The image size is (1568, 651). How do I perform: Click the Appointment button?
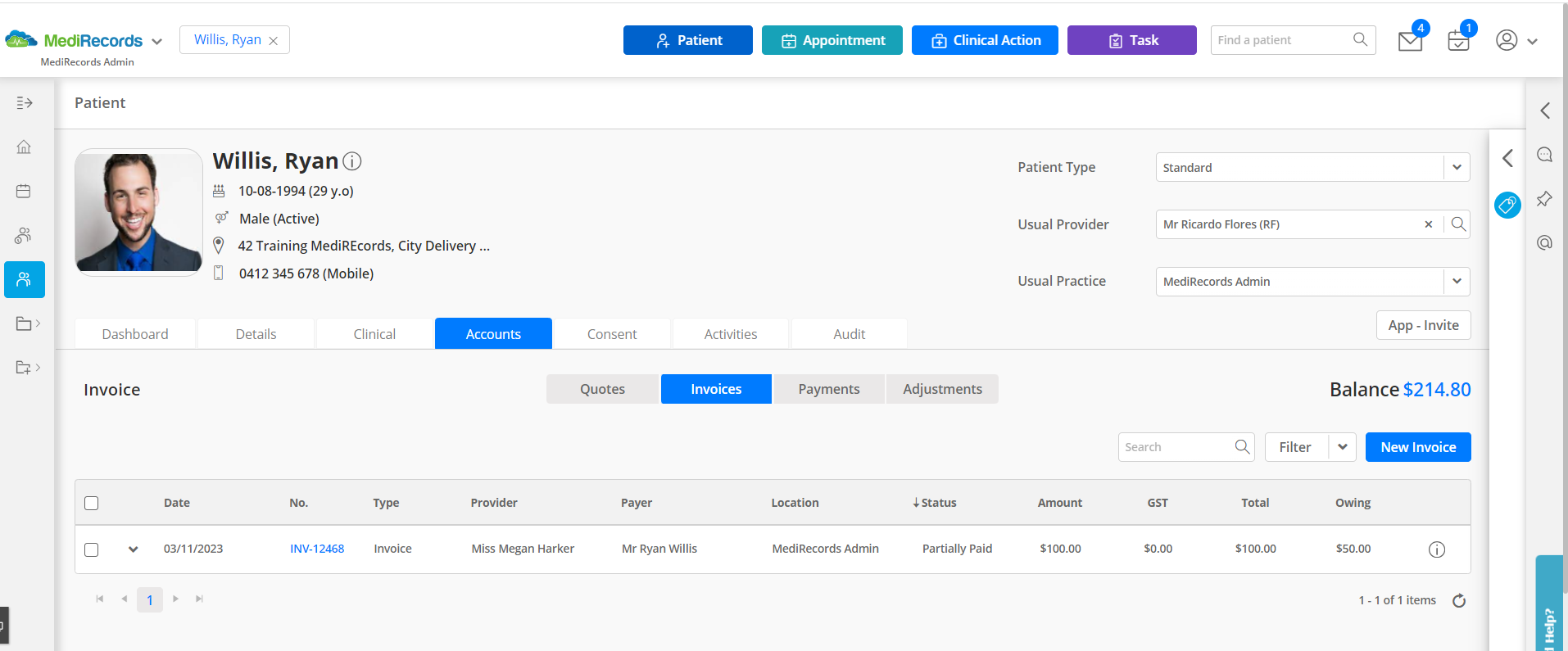(832, 40)
